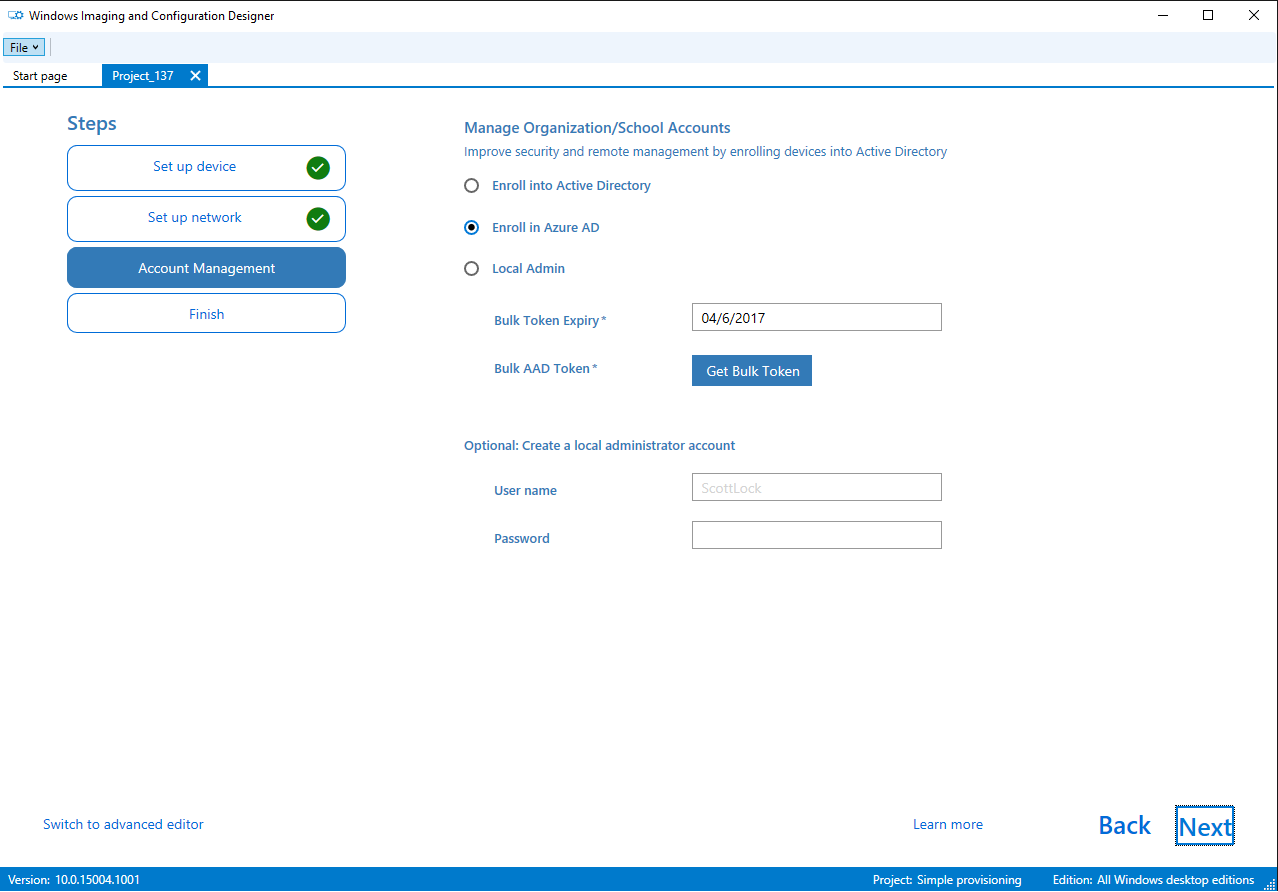Select the Project_137 tab

pos(142,75)
